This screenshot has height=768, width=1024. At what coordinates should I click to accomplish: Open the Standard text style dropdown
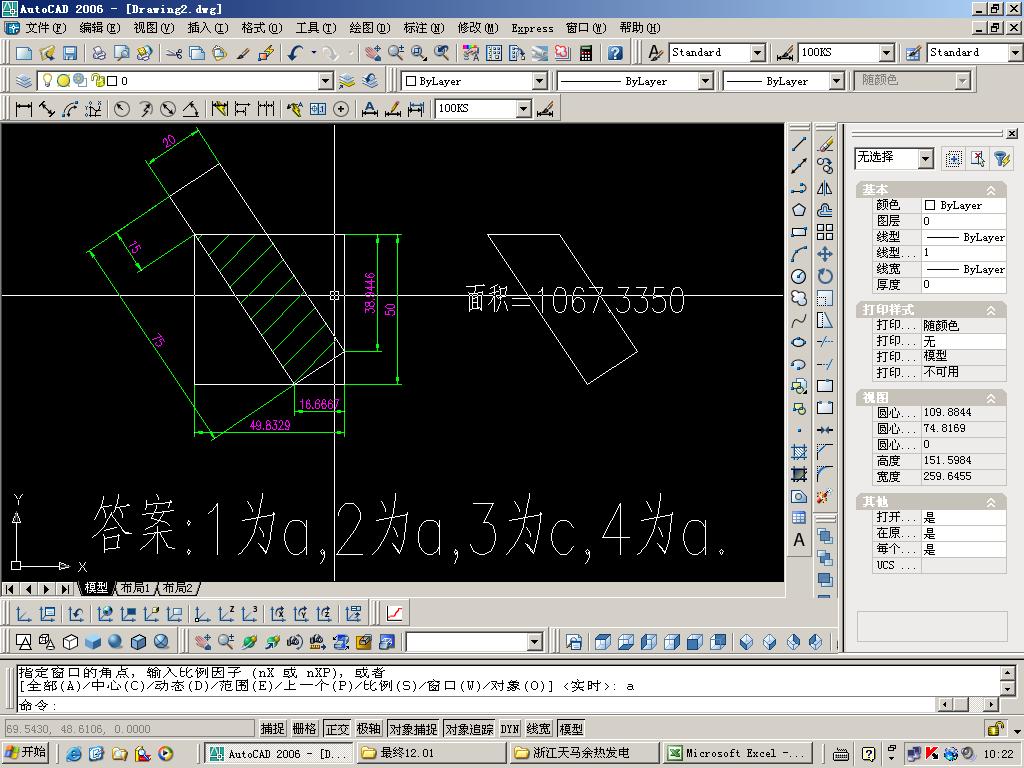tap(758, 53)
